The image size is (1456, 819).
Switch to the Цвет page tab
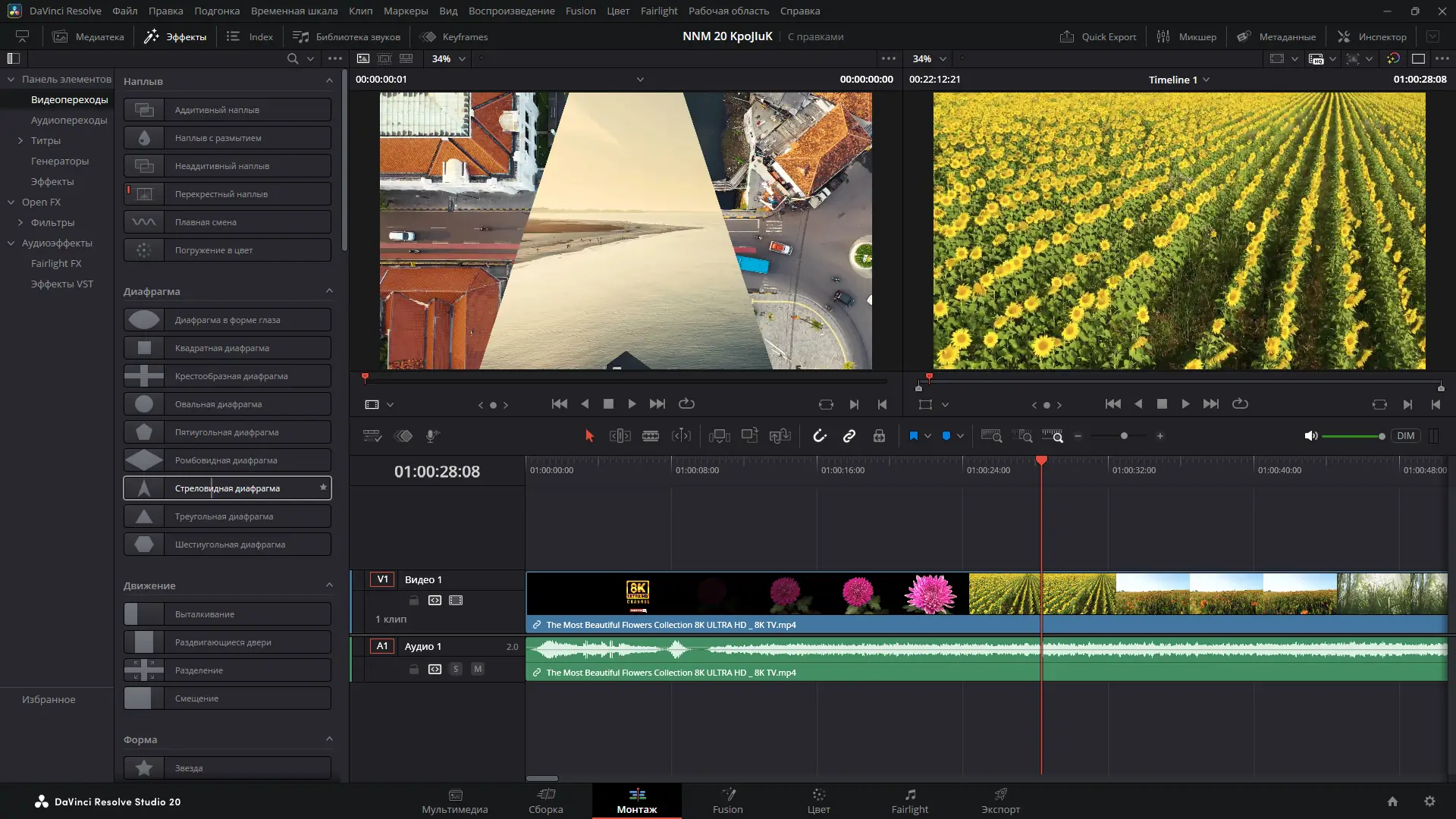pos(818,801)
